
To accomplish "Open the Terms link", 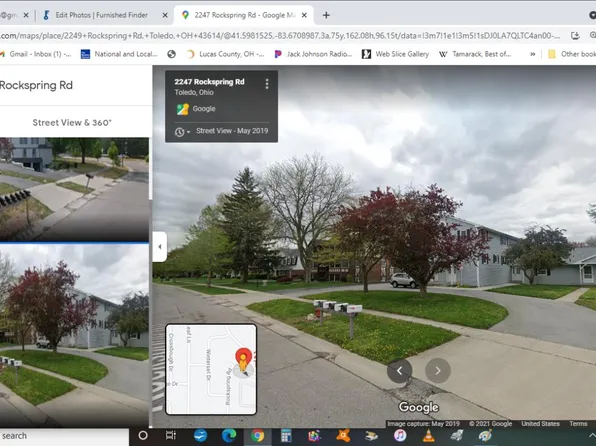I will [x=578, y=424].
